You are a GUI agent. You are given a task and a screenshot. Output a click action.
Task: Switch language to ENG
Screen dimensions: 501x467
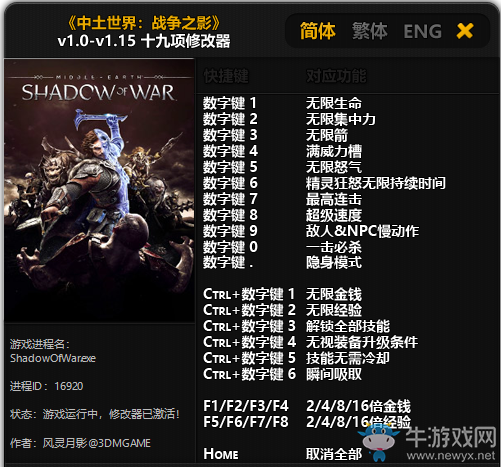pos(422,31)
